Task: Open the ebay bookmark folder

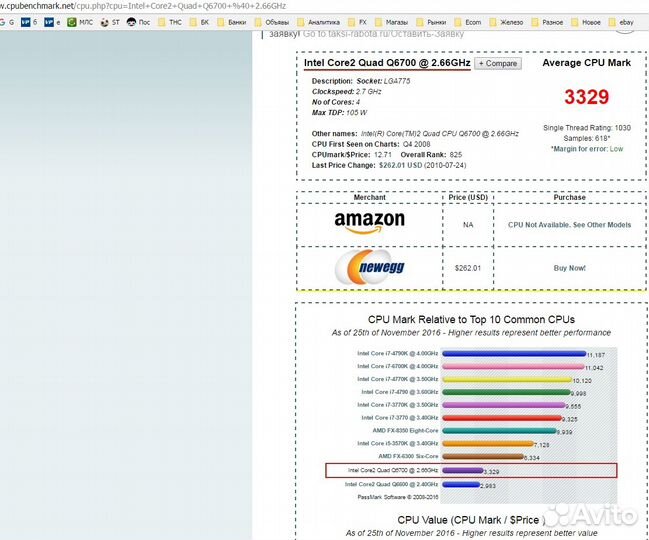Action: (x=621, y=22)
